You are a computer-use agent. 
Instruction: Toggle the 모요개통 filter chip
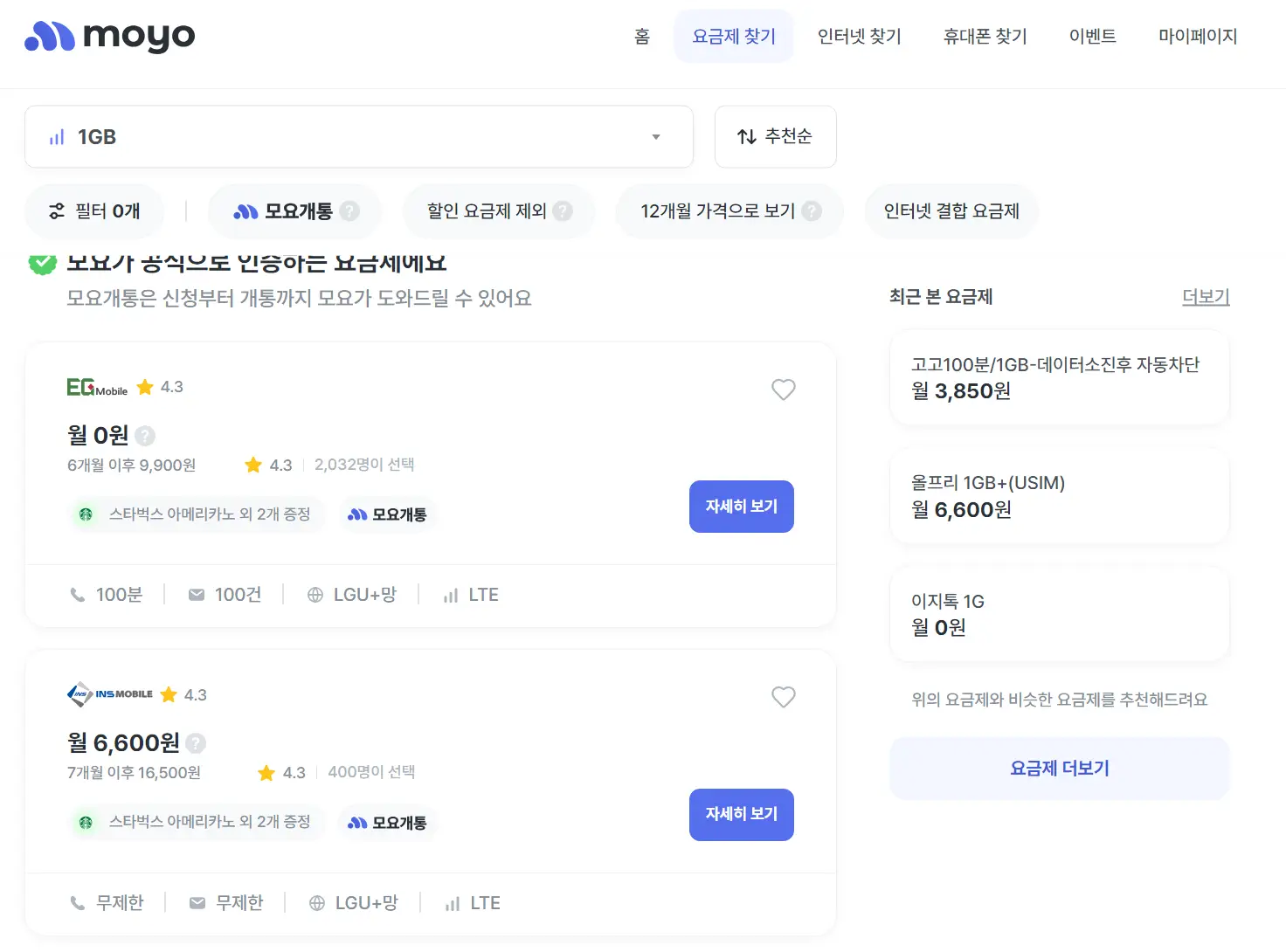click(295, 211)
